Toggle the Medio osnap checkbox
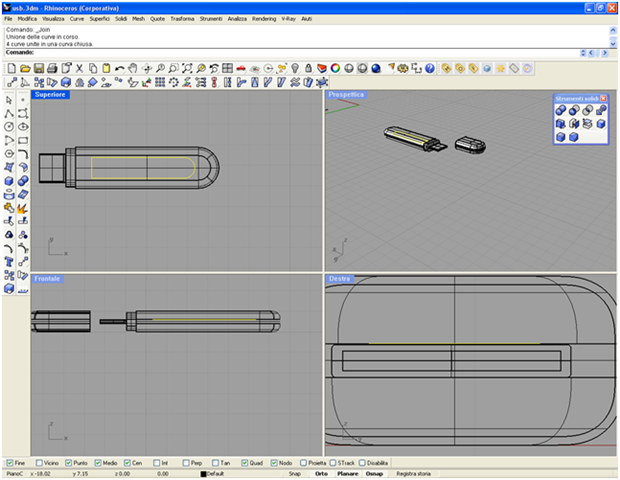Screen dimensions: 620x480 98,463
